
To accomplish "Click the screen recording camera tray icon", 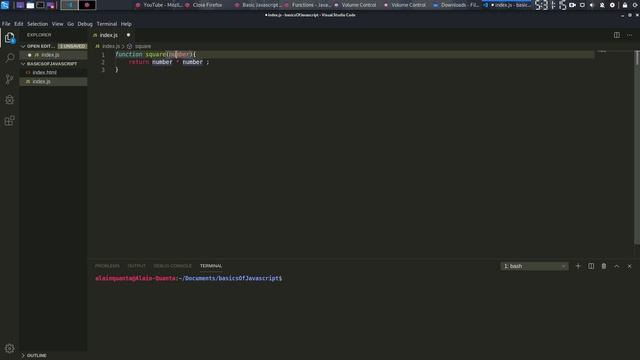I will click(572, 5).
